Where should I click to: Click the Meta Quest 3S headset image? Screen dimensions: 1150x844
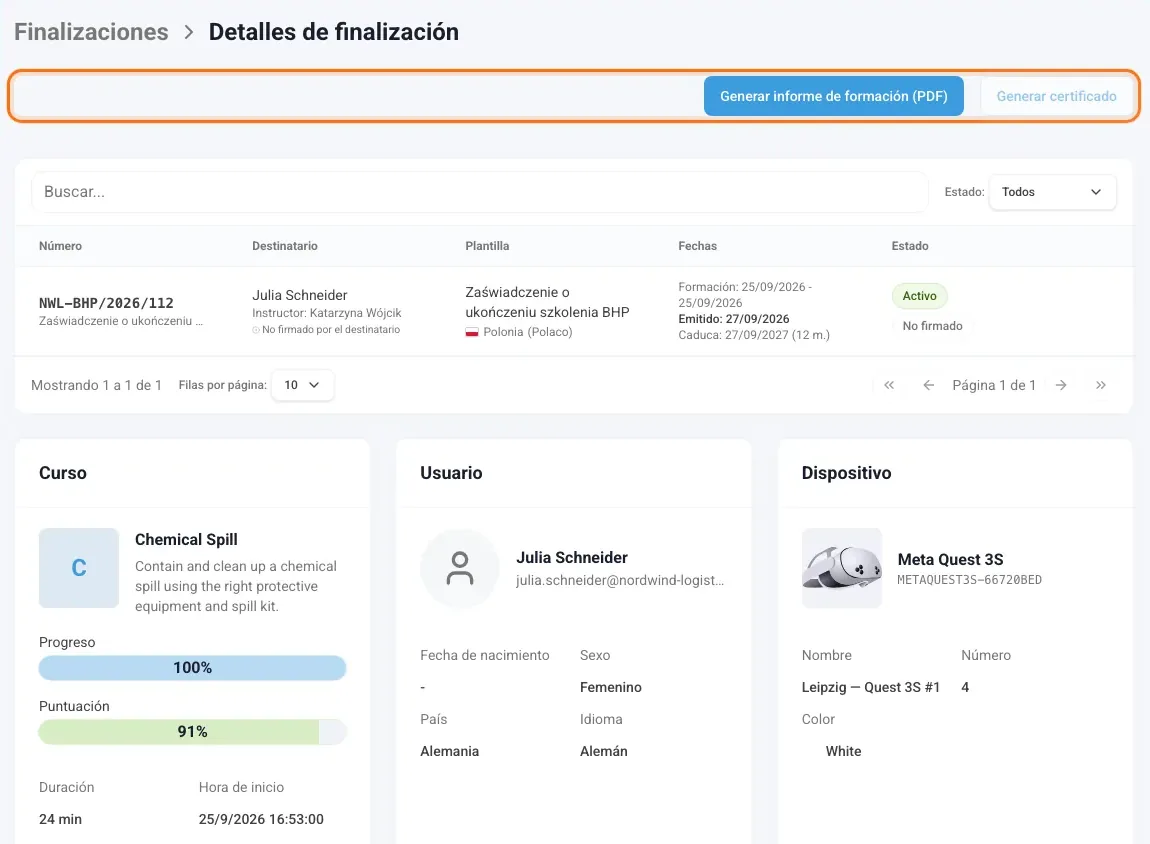[841, 568]
